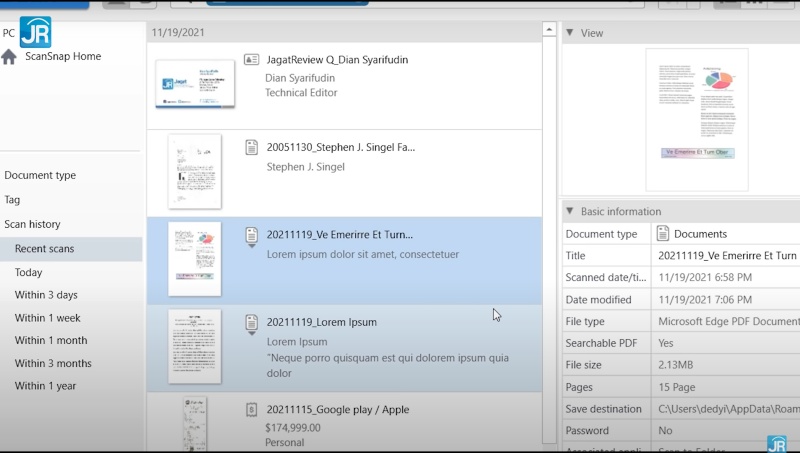Click the JR logo in top-left corner
Image resolution: width=800 pixels, height=453 pixels.
(x=35, y=32)
